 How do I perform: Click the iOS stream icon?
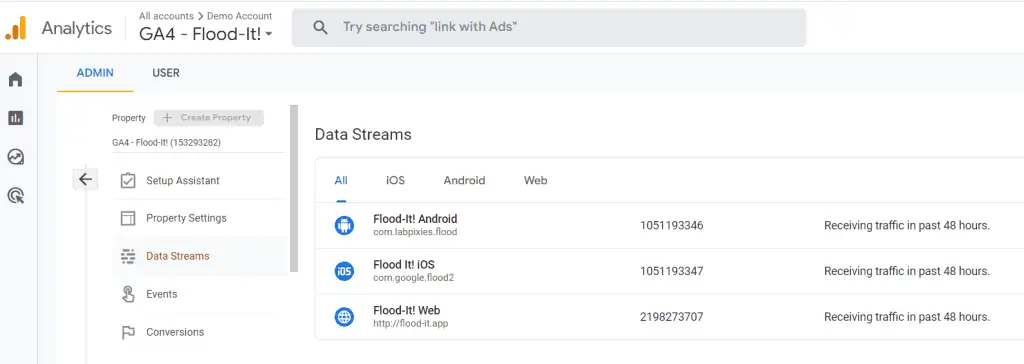[x=344, y=271]
